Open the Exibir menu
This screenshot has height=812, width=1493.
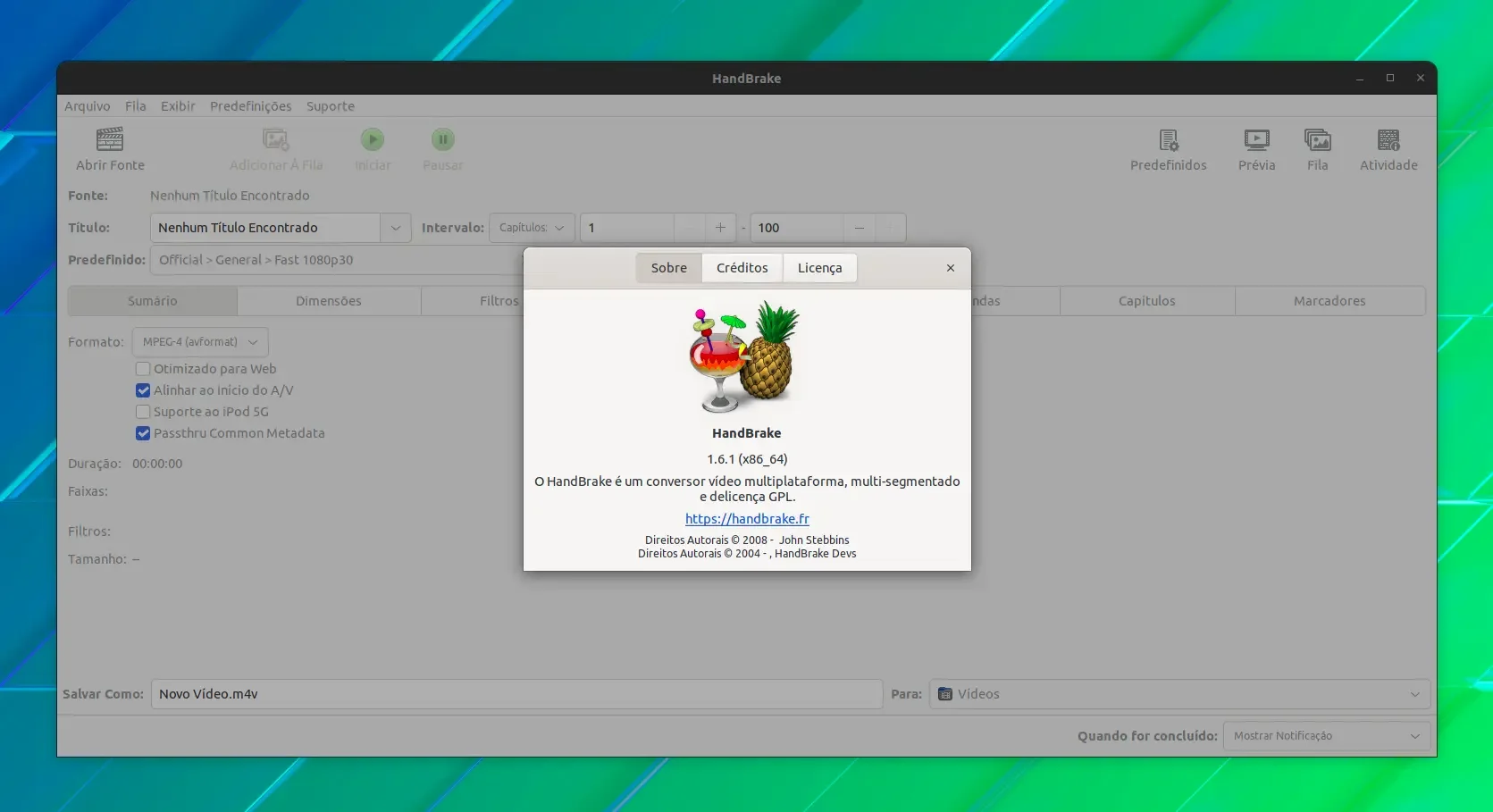[178, 106]
